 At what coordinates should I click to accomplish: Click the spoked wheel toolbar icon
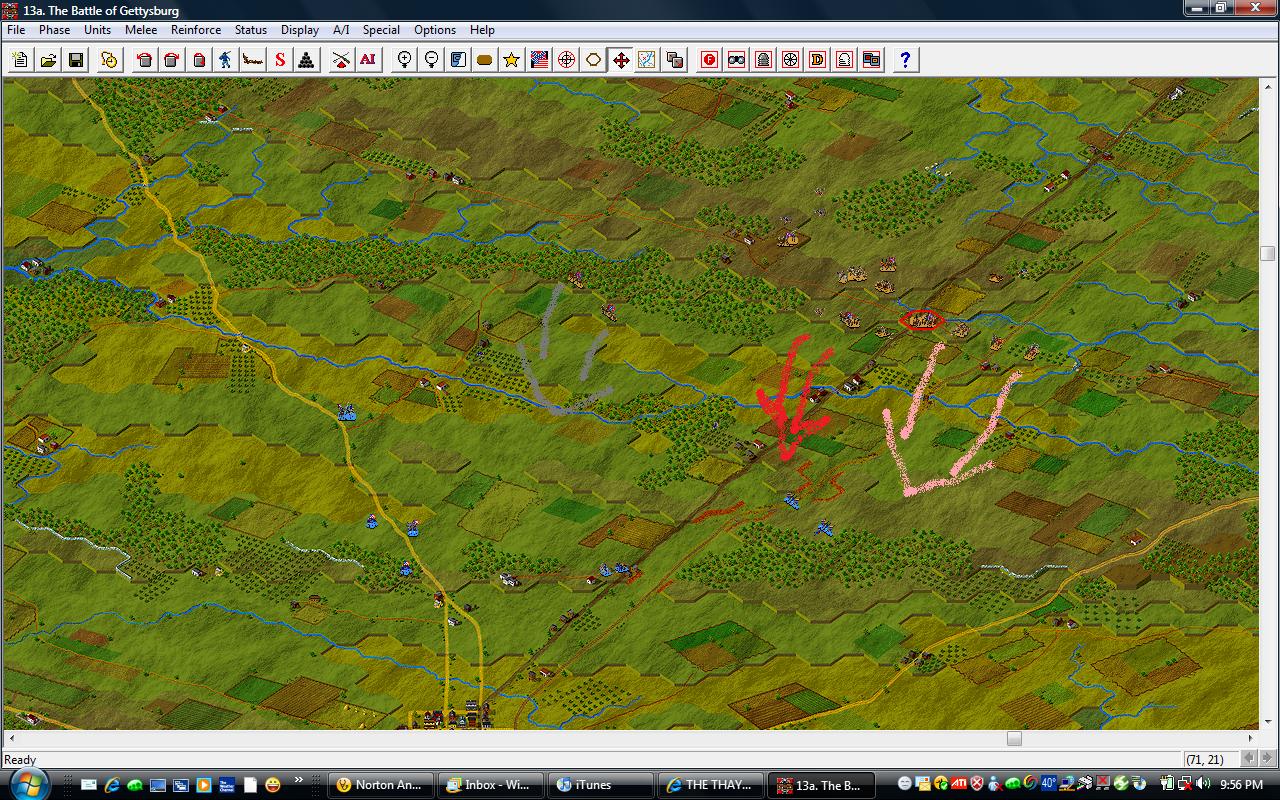click(791, 60)
